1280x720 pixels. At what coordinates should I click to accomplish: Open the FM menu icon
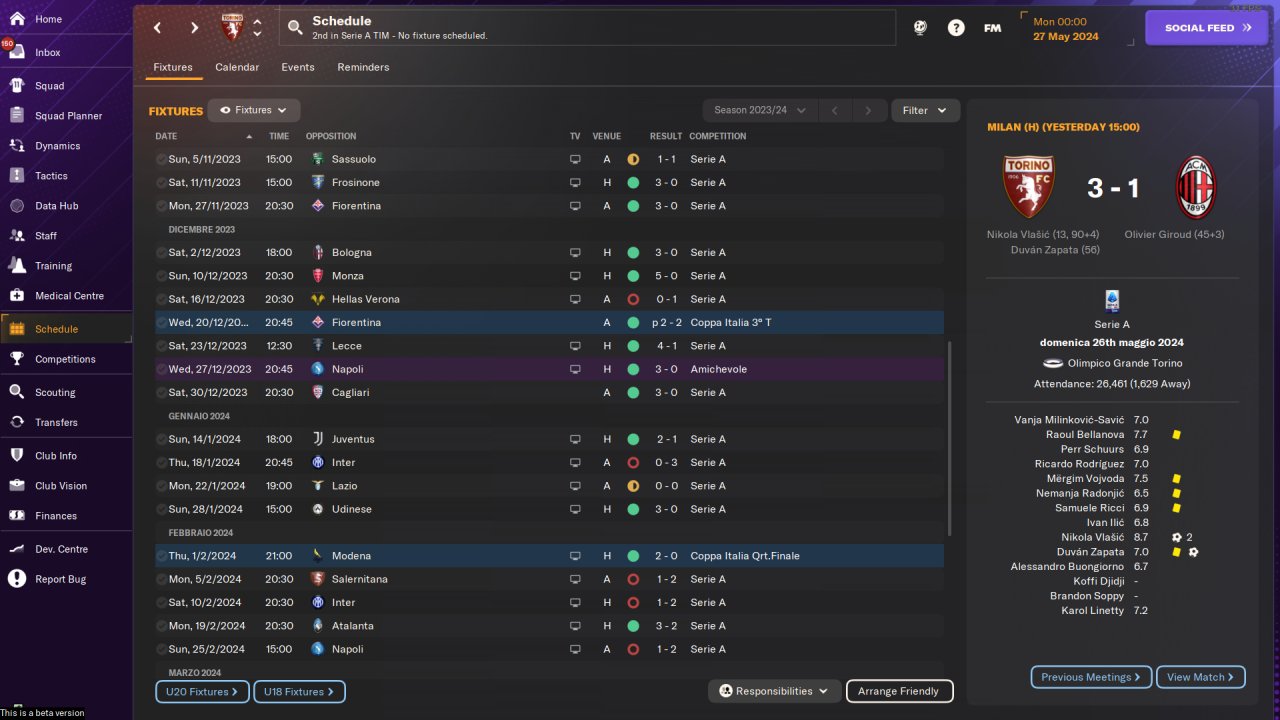coord(992,28)
